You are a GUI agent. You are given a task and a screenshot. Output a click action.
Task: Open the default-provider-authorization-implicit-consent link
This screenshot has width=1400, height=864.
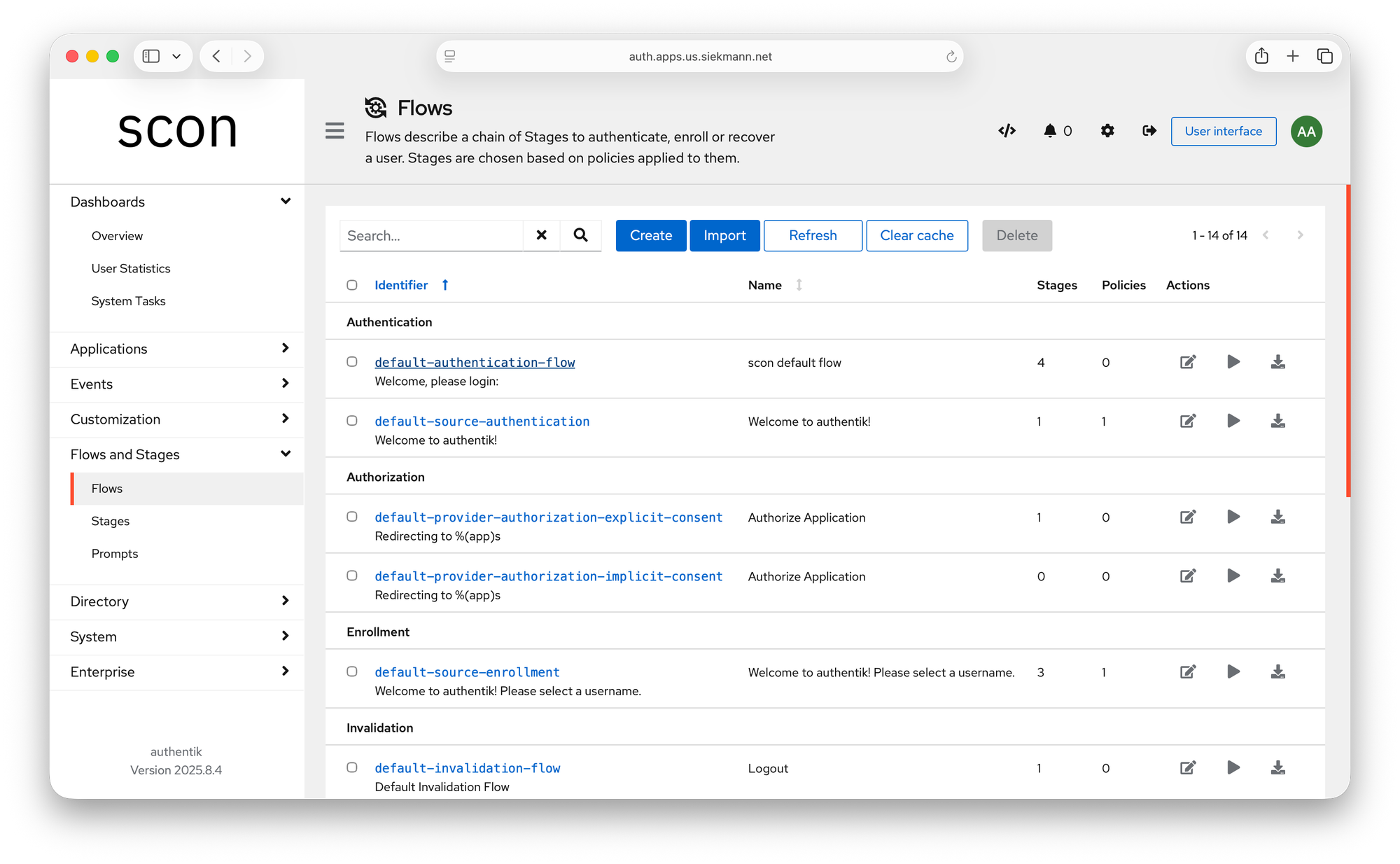tap(549, 576)
